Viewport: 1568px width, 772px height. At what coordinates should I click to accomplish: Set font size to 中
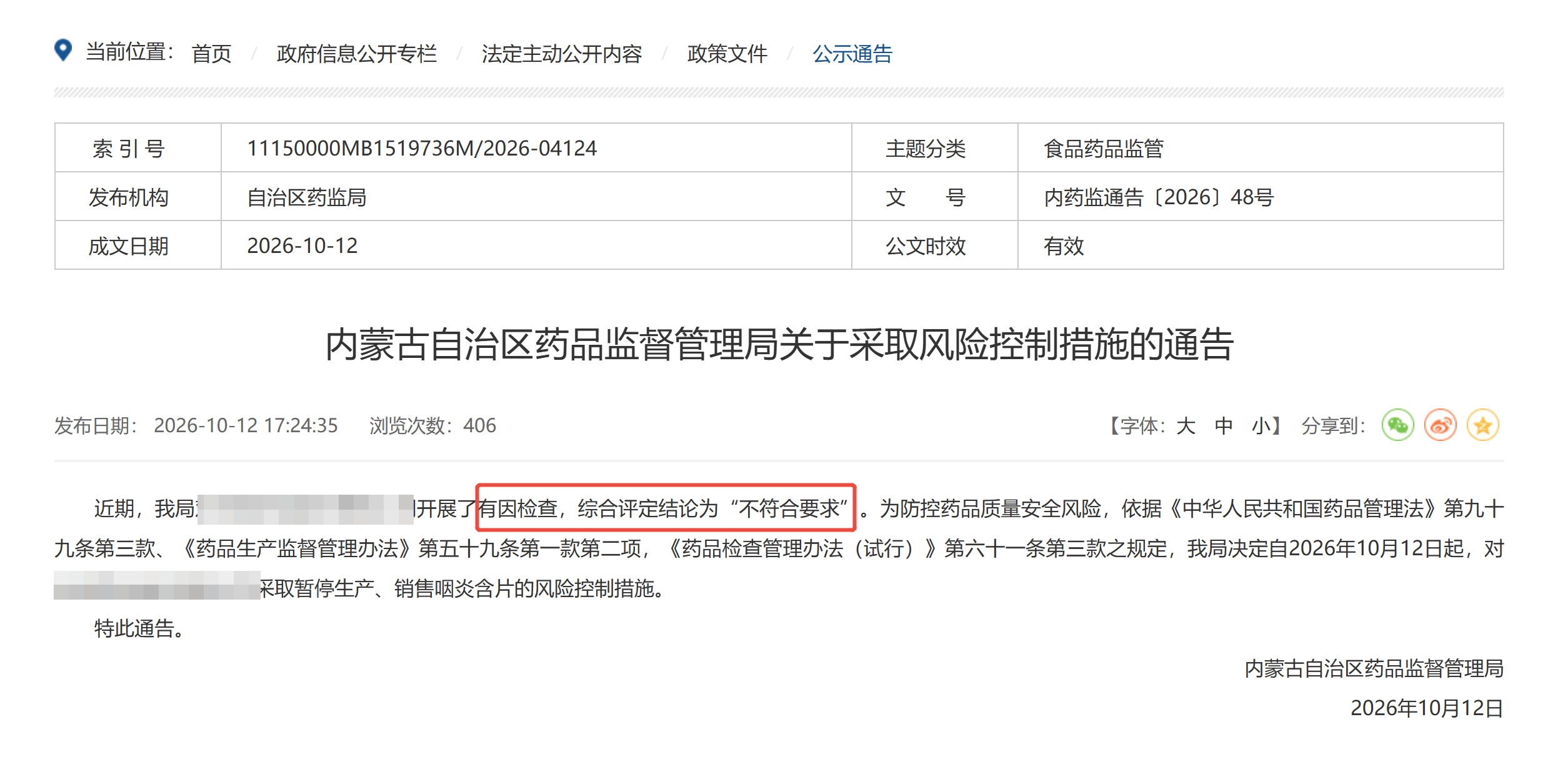pyautogui.click(x=1224, y=426)
